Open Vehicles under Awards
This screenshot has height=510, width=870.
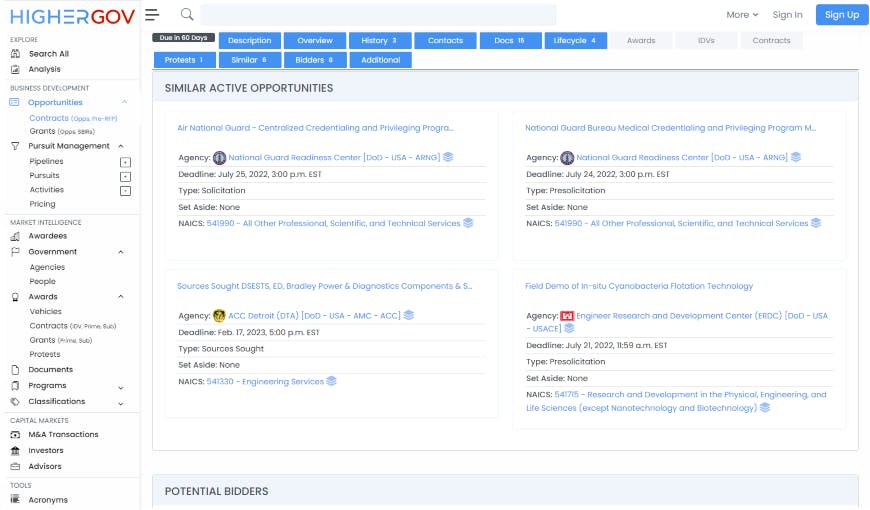pyautogui.click(x=45, y=312)
